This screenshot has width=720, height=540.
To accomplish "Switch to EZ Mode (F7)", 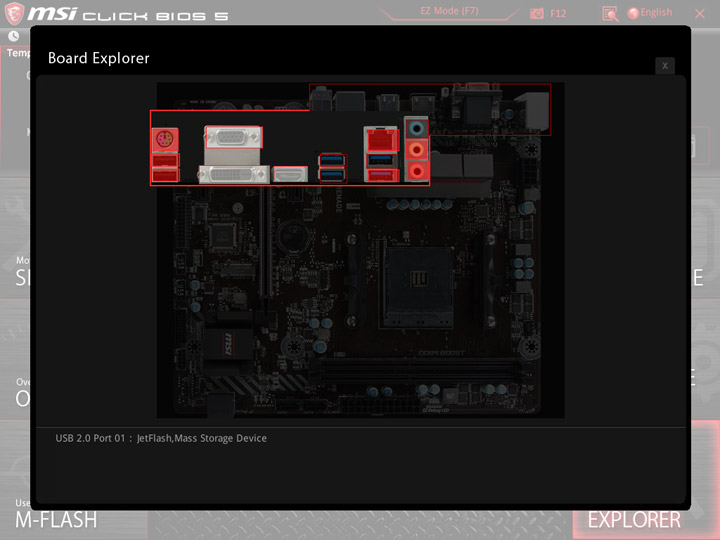I will [449, 11].
